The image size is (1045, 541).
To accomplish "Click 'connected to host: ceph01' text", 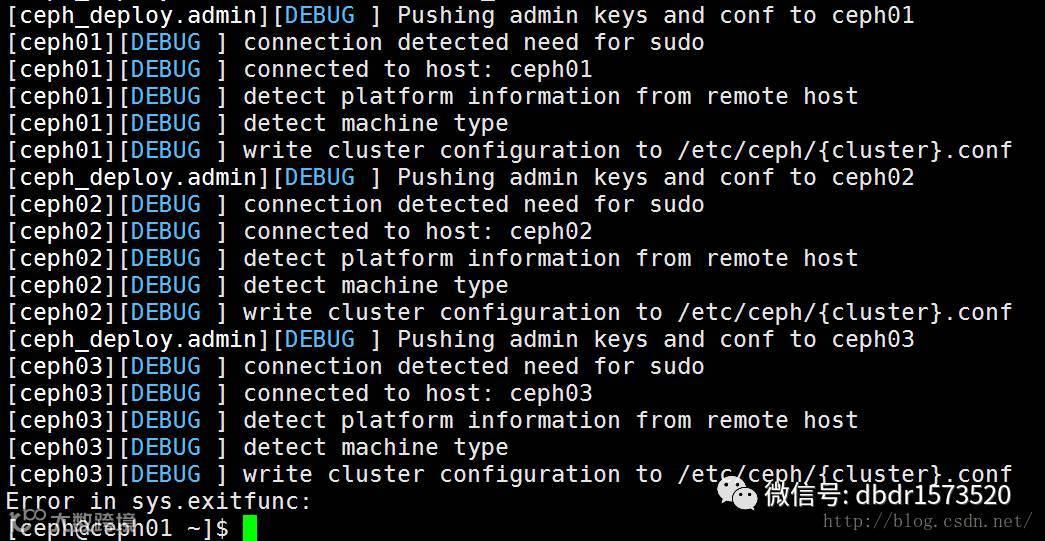I will (x=417, y=69).
